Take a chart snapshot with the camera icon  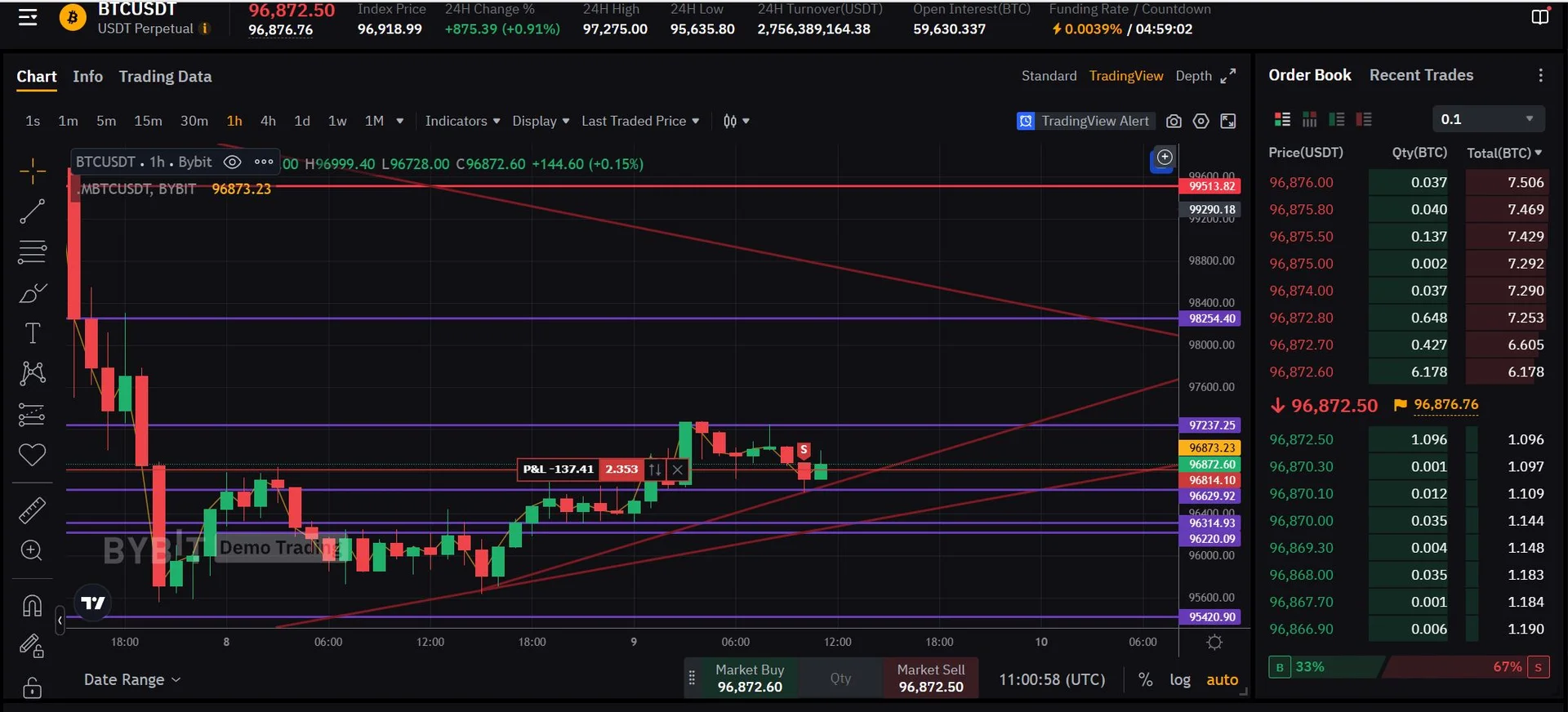1174,121
